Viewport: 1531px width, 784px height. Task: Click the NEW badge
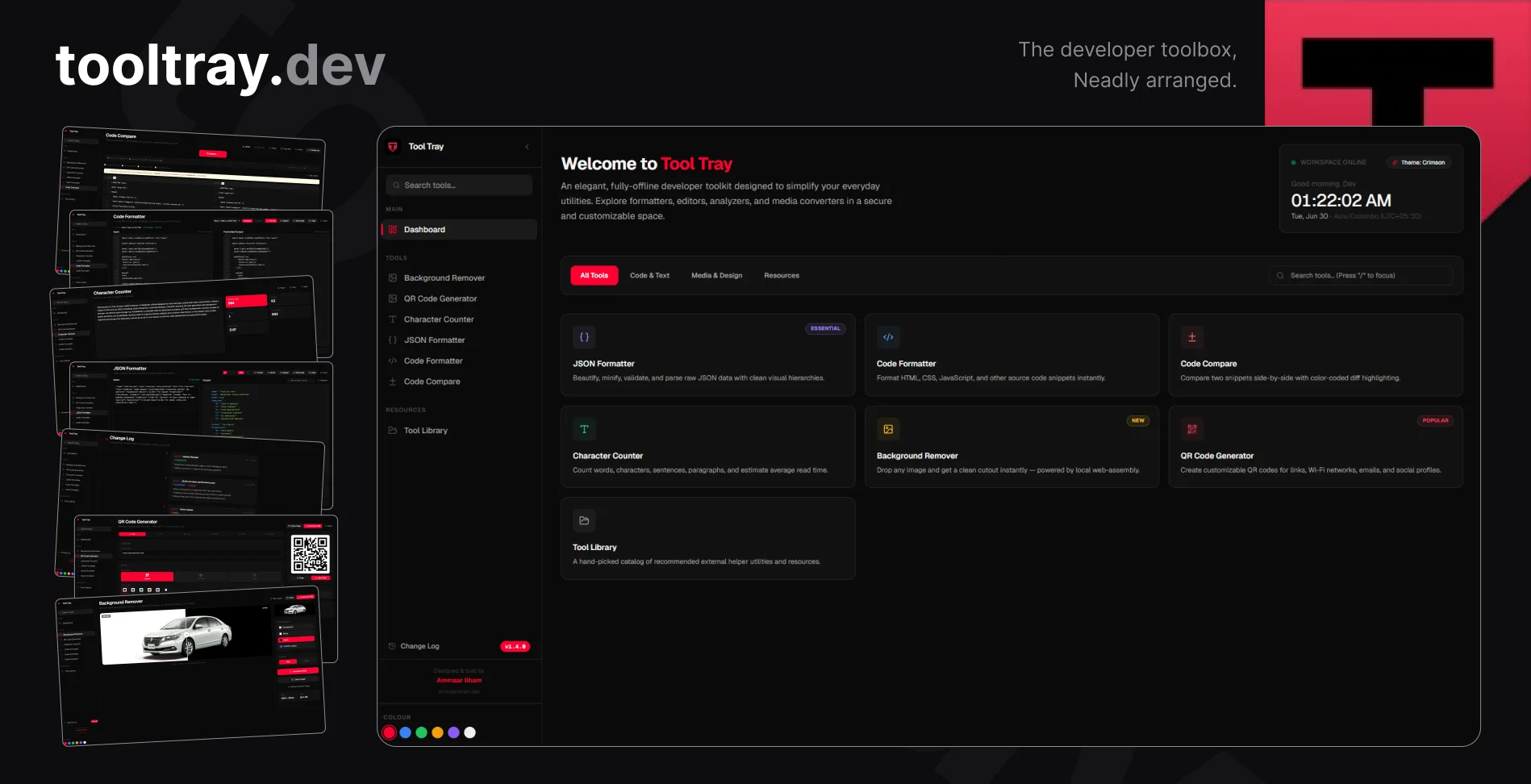click(1138, 421)
